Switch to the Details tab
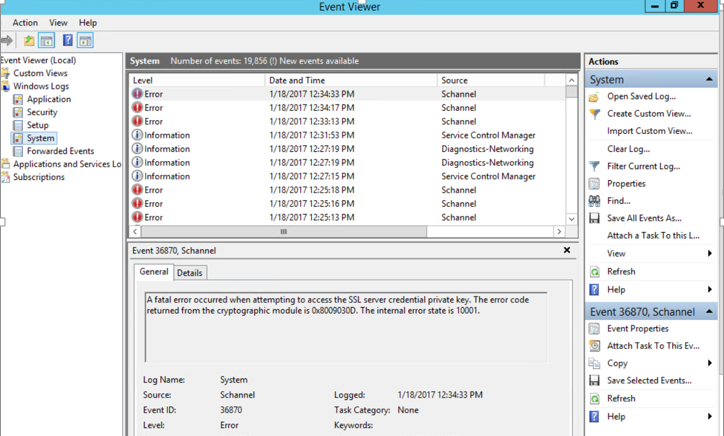Viewport: 724px width, 436px height. click(x=189, y=273)
